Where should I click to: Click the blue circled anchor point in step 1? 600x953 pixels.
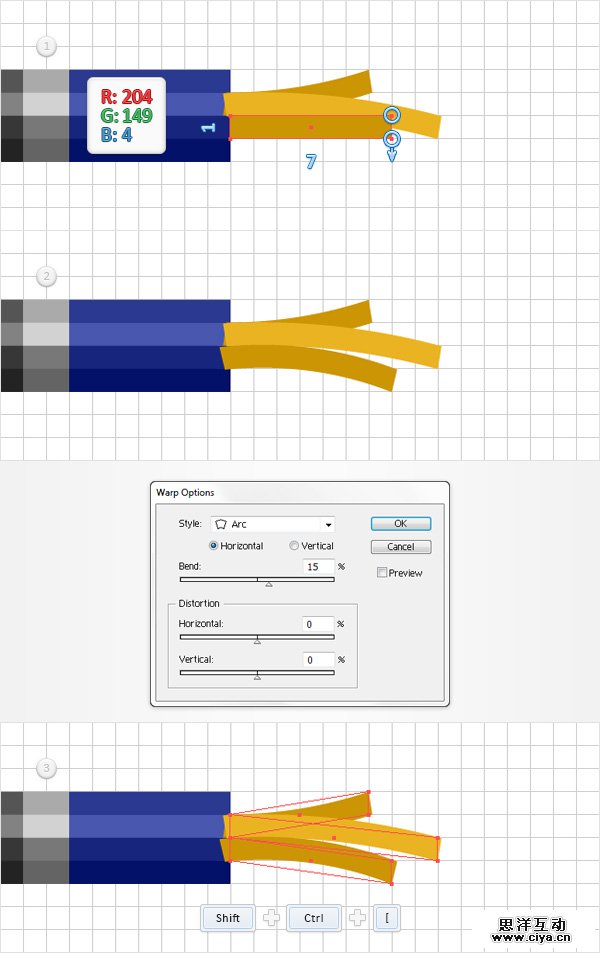[392, 116]
